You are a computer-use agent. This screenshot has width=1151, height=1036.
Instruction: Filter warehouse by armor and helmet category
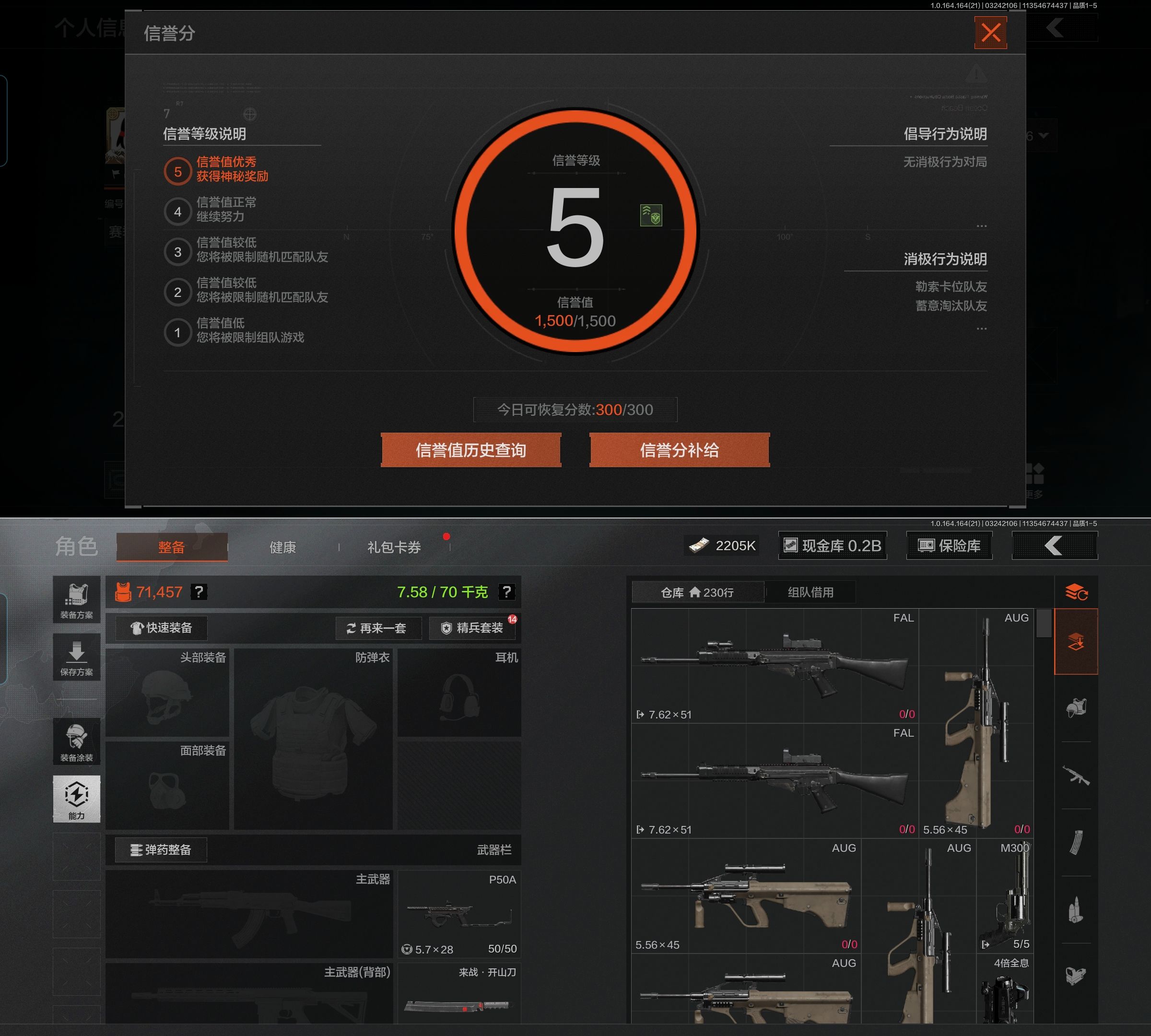(x=1076, y=707)
